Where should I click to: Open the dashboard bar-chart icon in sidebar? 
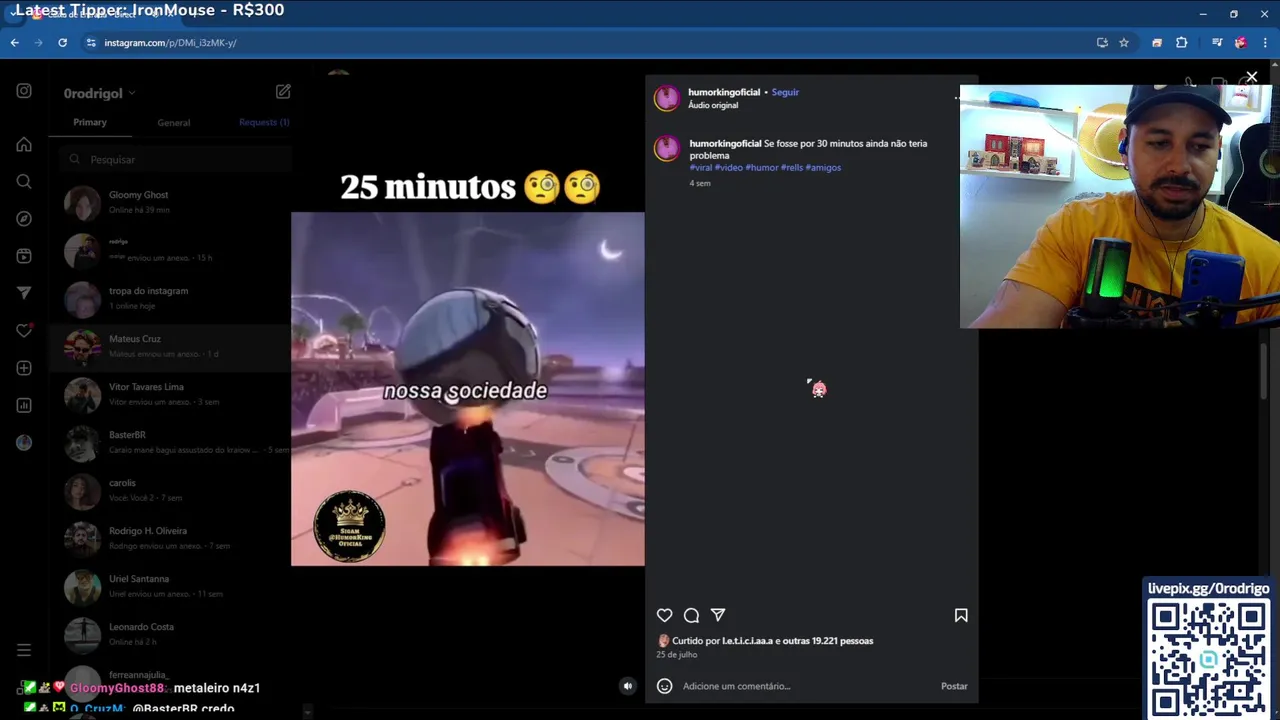pyautogui.click(x=24, y=405)
